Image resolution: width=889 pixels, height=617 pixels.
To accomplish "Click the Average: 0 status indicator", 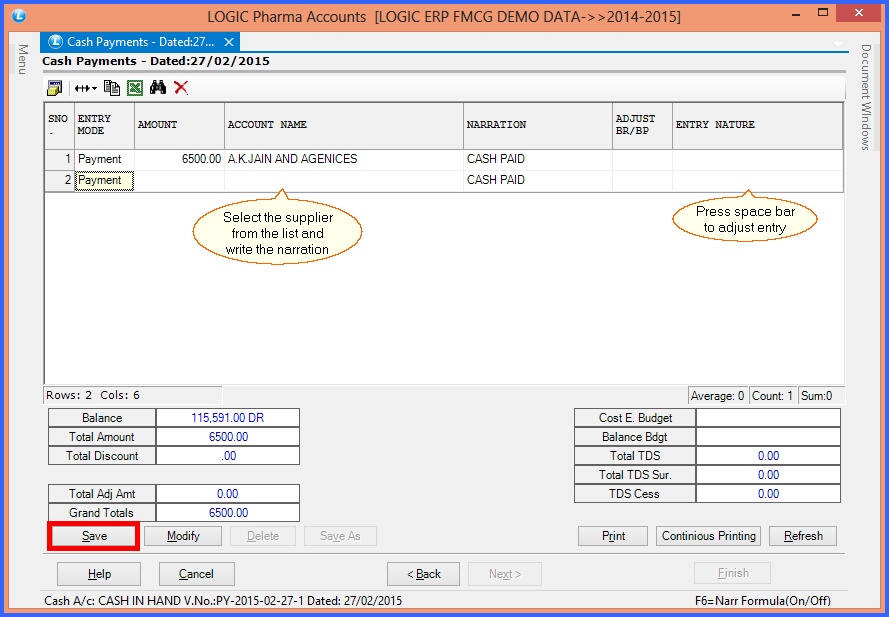I will click(x=717, y=396).
